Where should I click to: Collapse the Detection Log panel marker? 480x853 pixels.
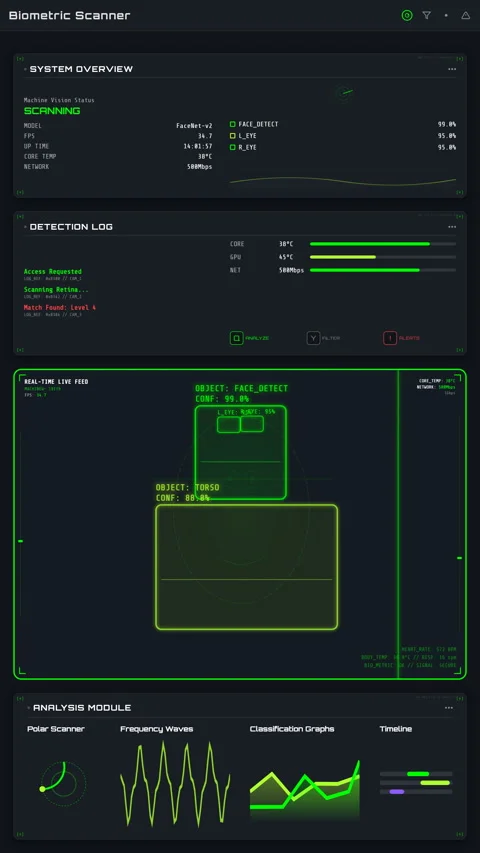26,227
